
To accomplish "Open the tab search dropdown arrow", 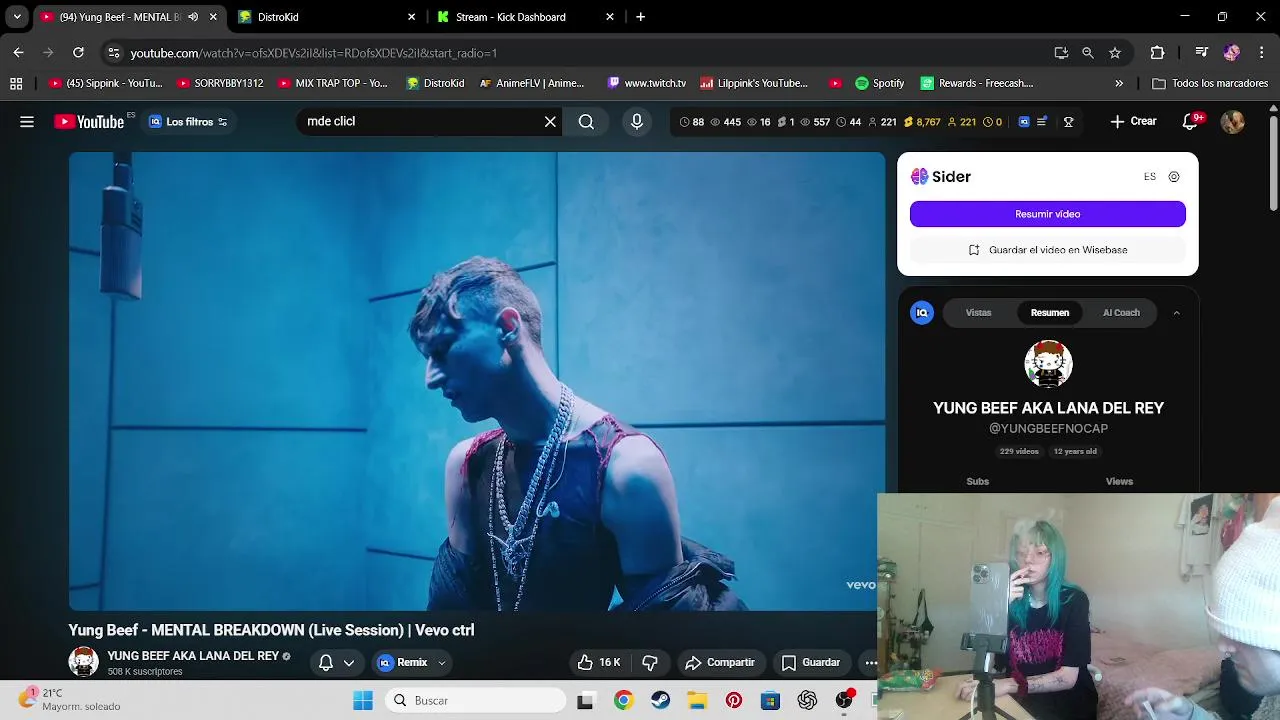I will tap(17, 17).
